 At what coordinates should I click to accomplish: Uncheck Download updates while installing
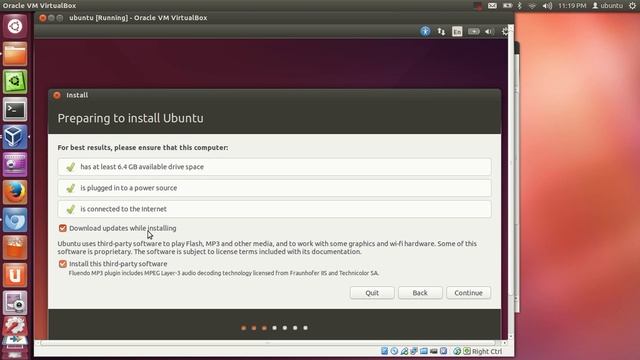62,228
